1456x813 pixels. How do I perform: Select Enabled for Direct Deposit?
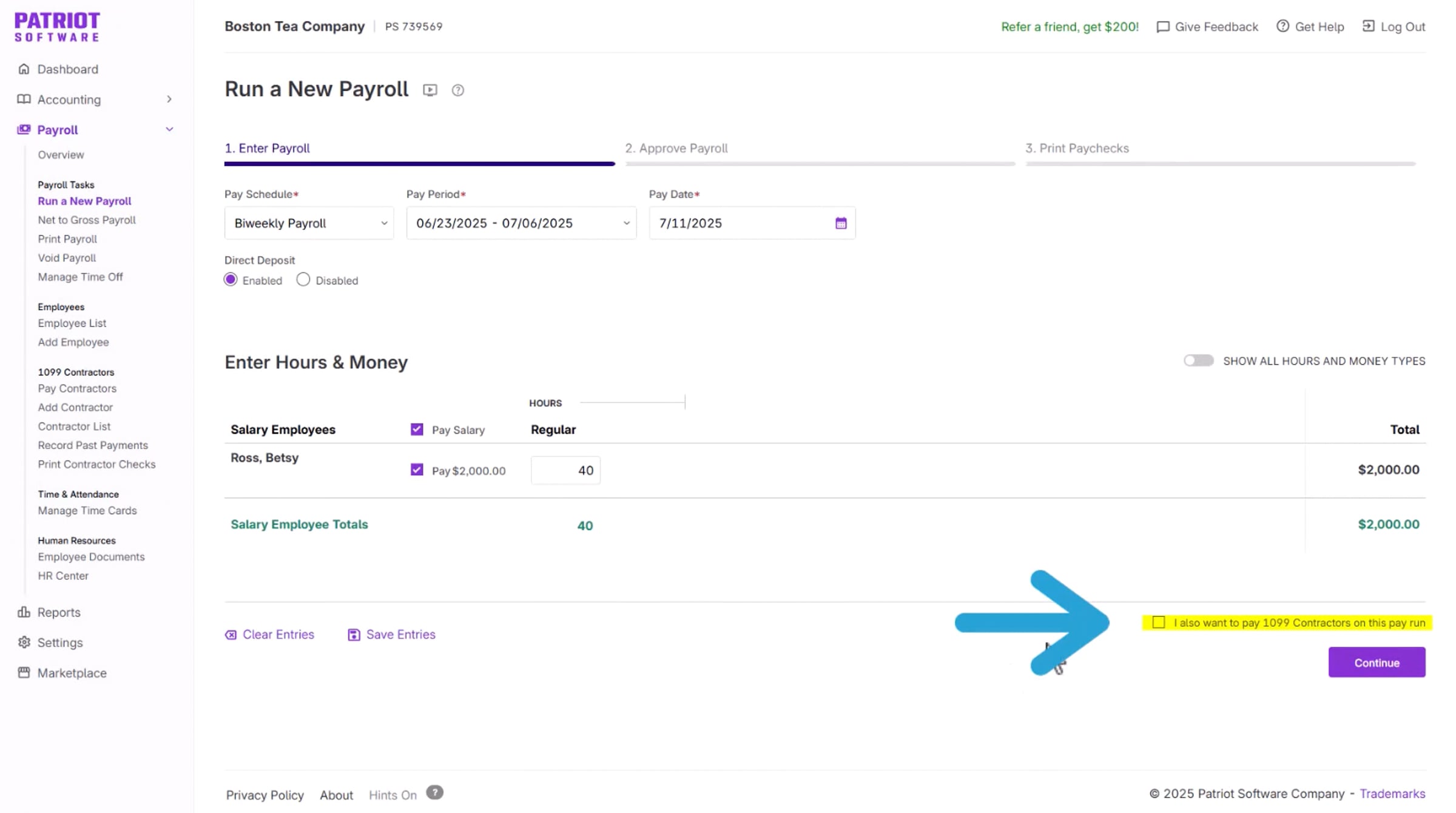(231, 280)
